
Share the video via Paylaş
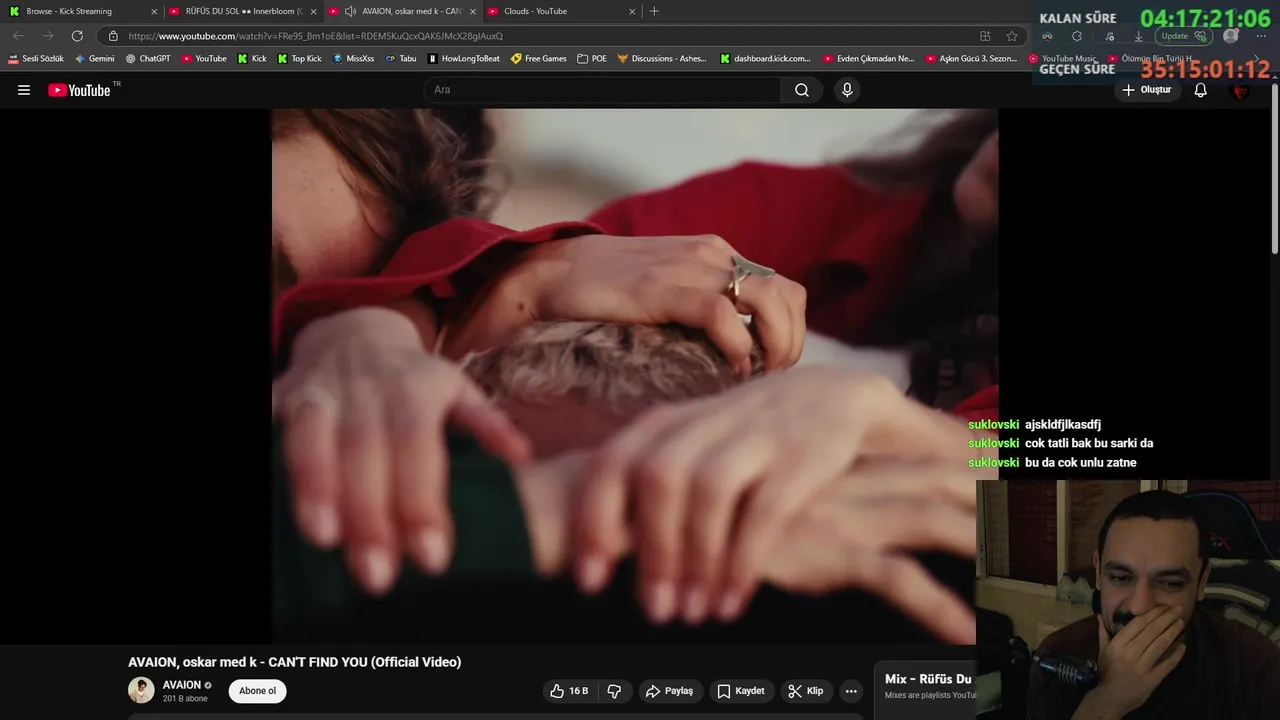click(x=669, y=691)
